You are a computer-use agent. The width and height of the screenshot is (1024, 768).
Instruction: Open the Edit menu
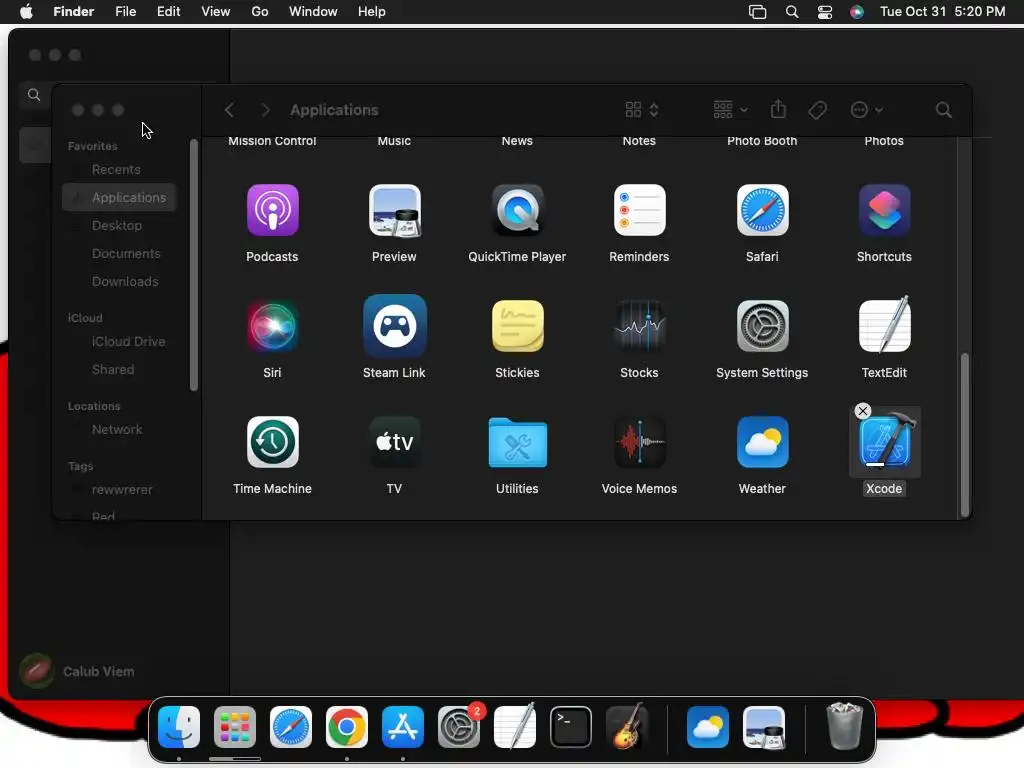168,12
